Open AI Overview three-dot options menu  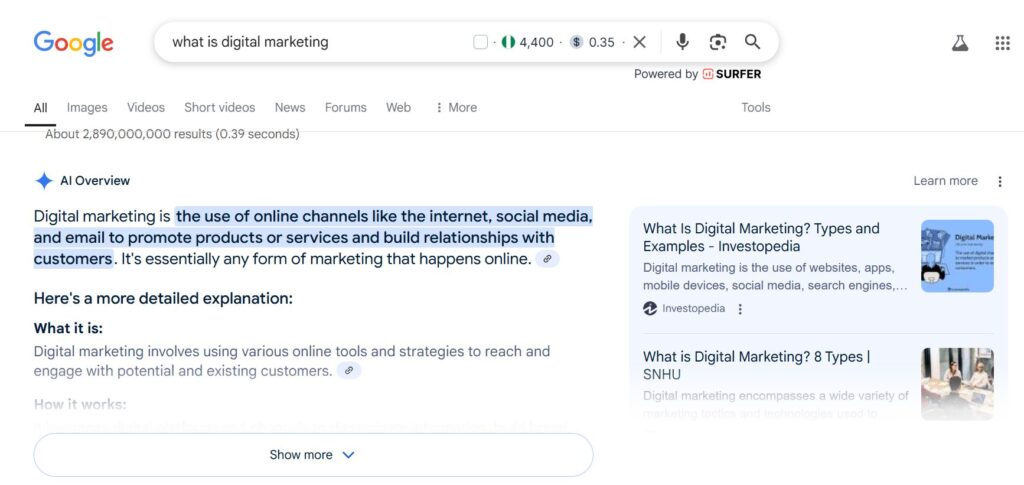[1000, 181]
